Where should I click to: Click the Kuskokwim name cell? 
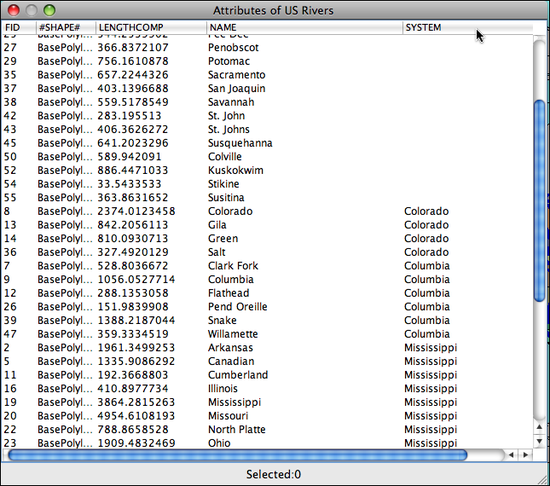[x=235, y=170]
